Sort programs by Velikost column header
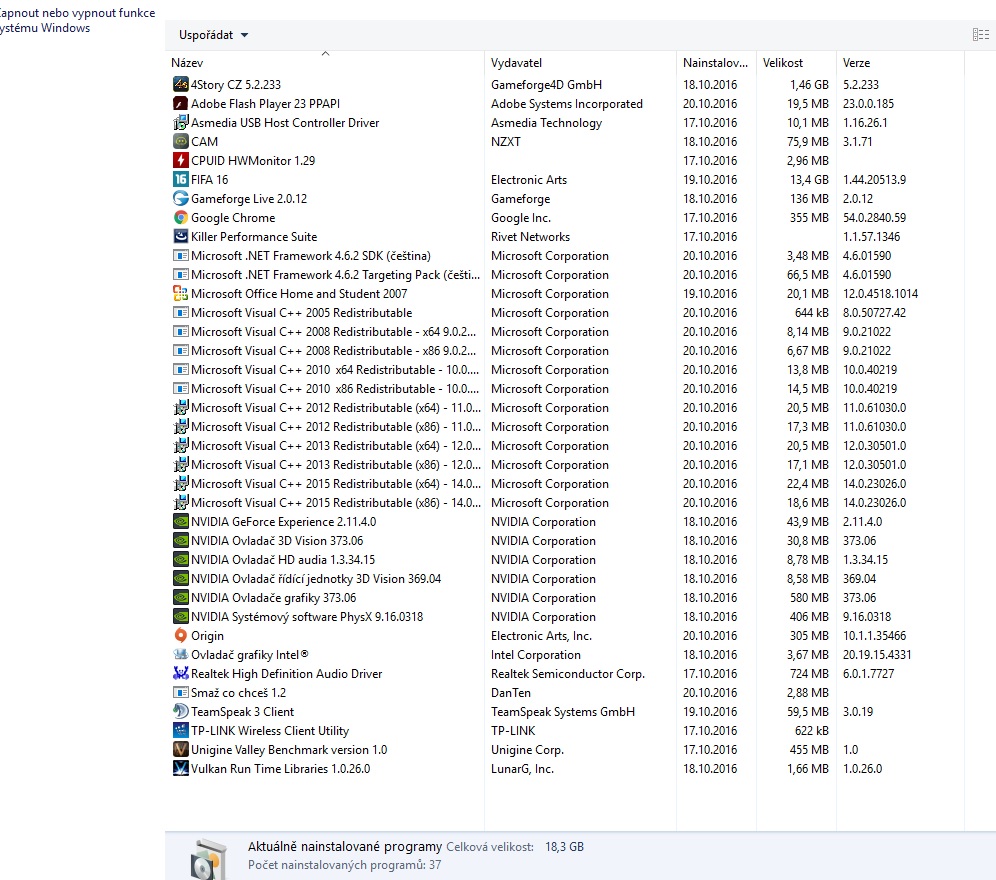The image size is (996, 880). click(796, 63)
